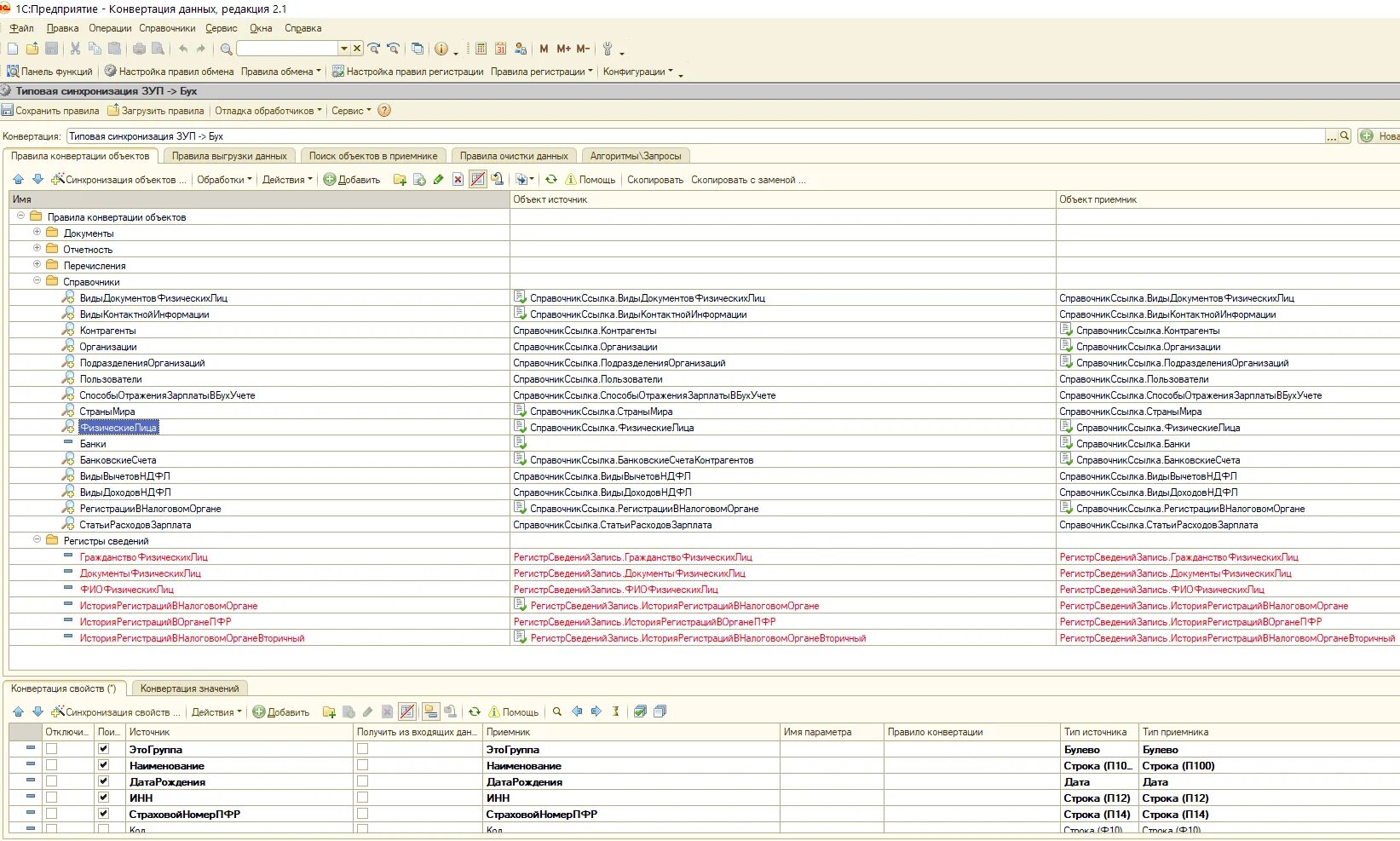Click the Загрузить правила button

click(x=156, y=111)
